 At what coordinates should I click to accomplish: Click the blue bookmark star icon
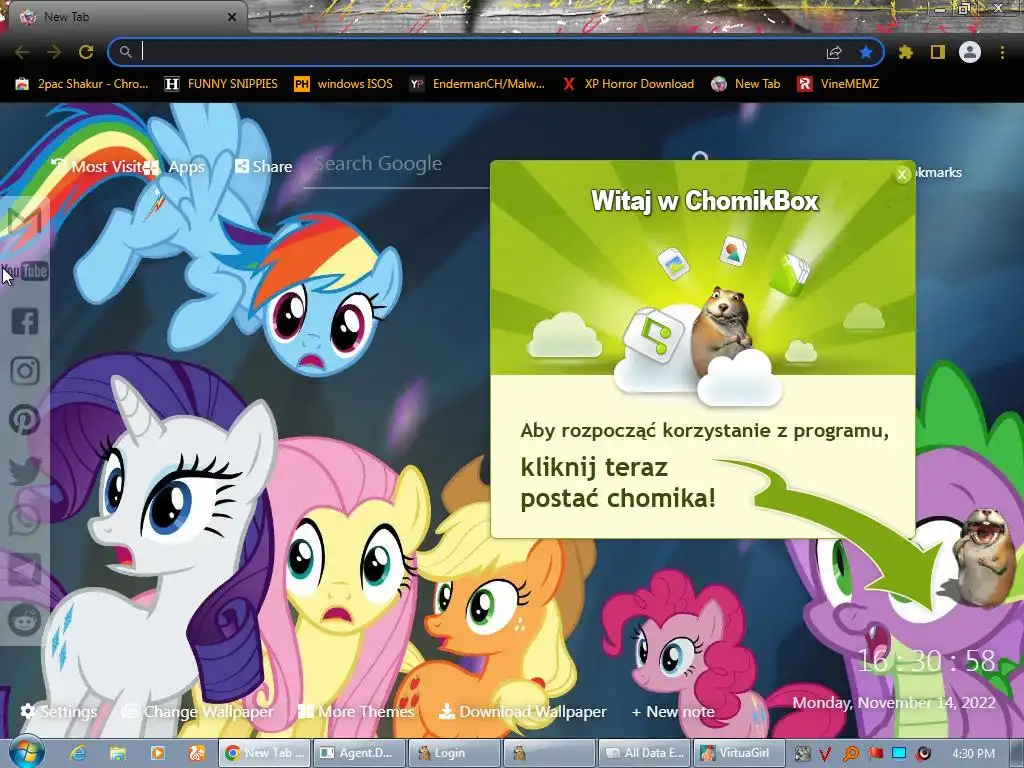[866, 52]
